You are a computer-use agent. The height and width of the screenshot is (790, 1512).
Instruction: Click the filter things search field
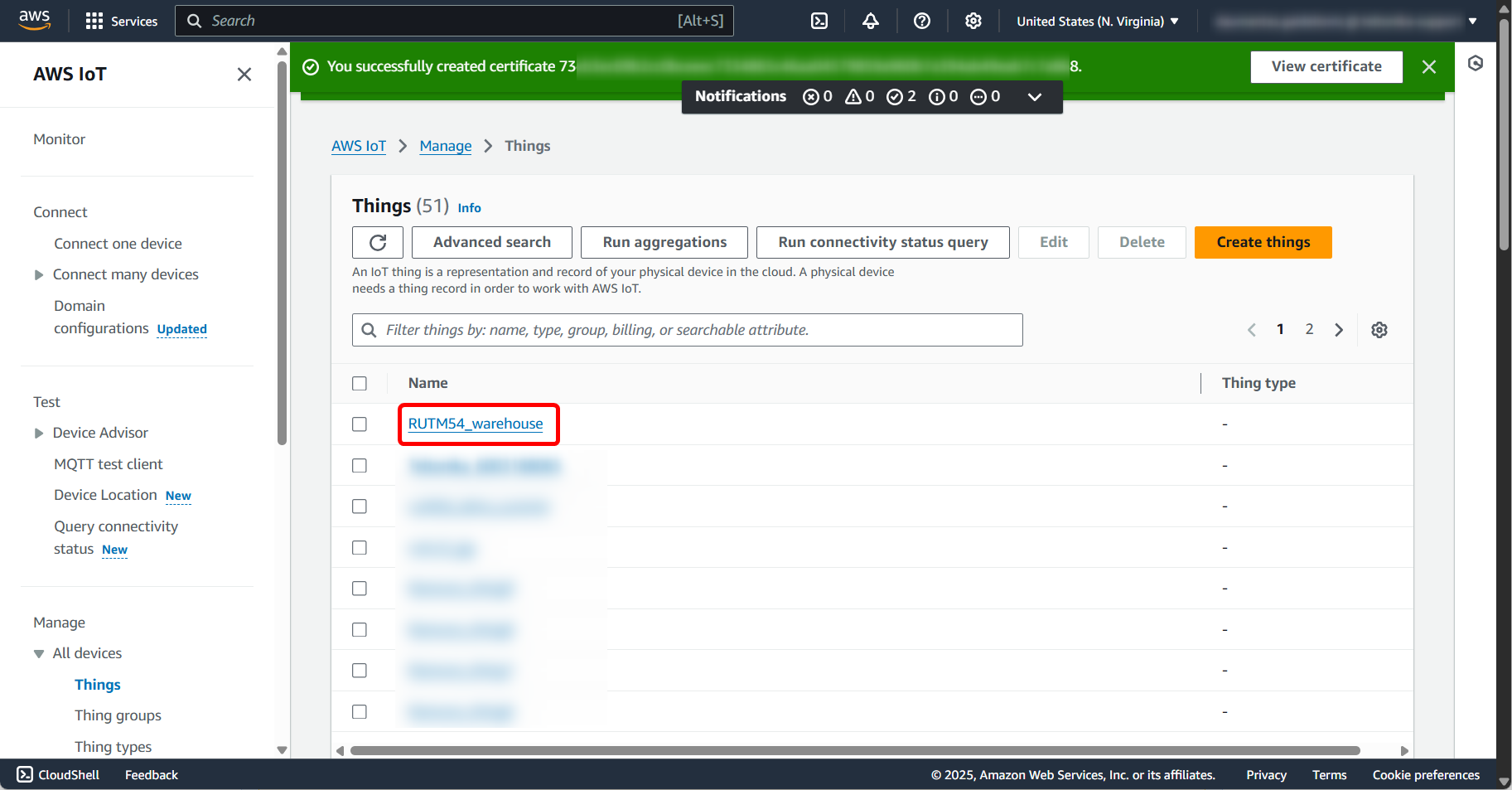click(x=688, y=330)
